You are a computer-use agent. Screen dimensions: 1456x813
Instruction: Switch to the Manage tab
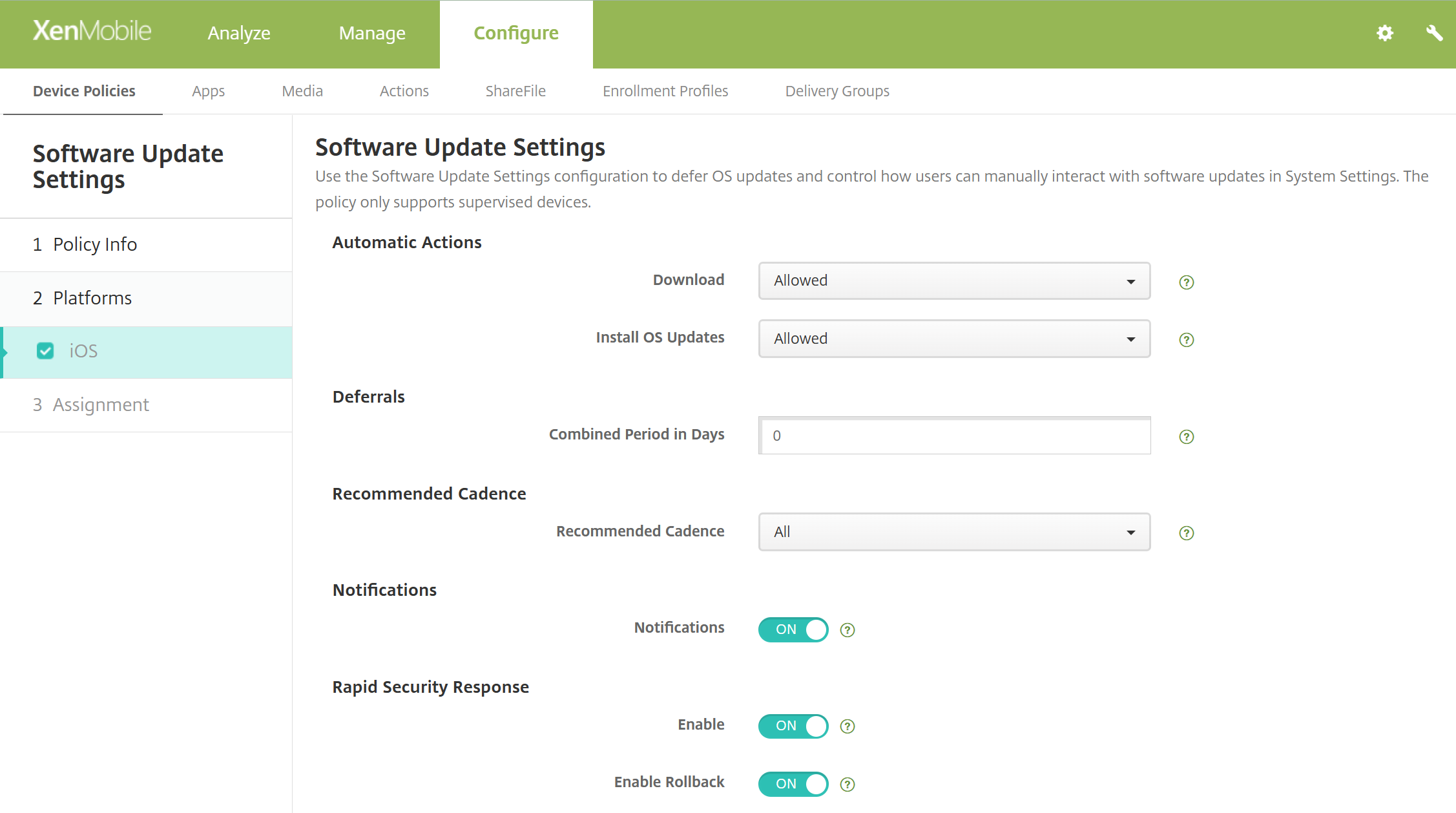pos(372,33)
